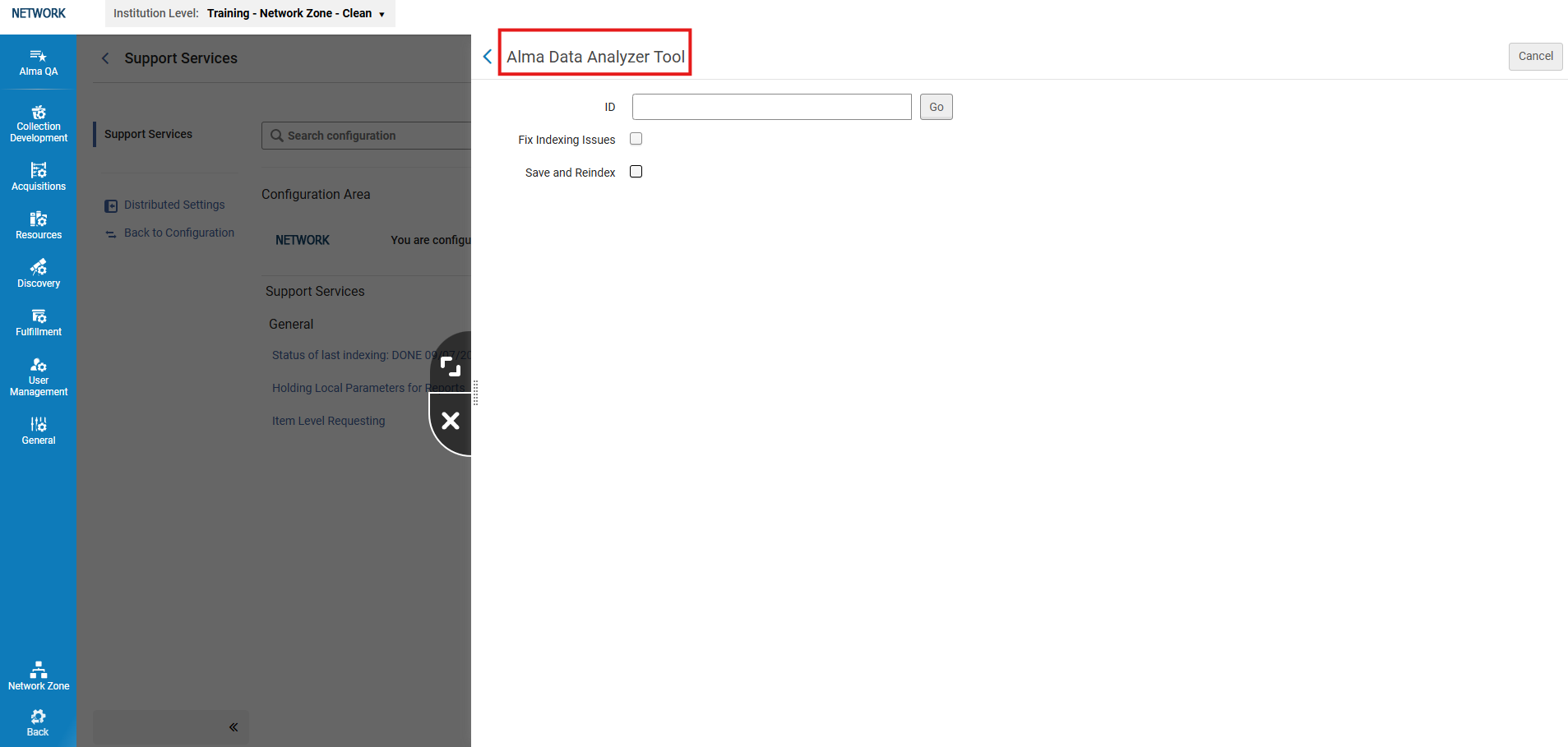The width and height of the screenshot is (1568, 747).
Task: Collapse the left configuration panel
Action: (x=233, y=726)
